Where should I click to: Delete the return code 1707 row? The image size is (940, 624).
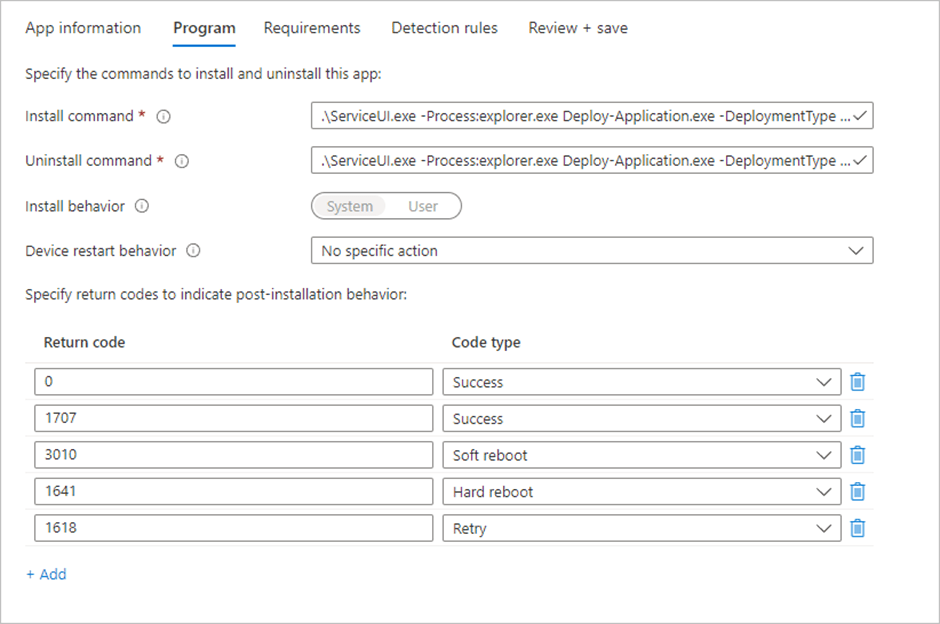tap(857, 418)
